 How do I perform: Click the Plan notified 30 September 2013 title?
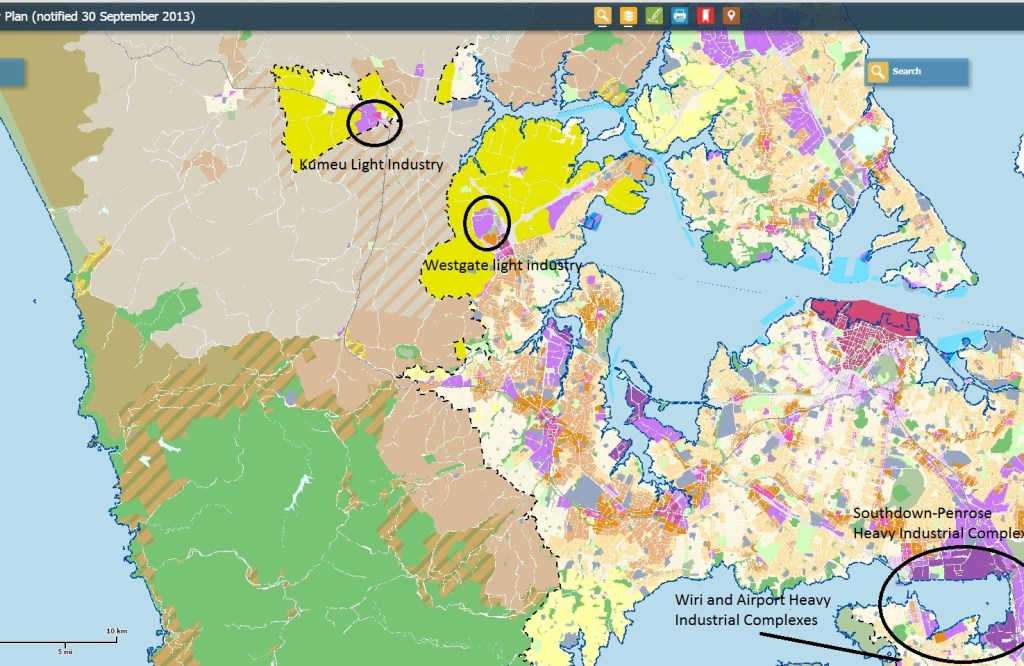click(98, 17)
